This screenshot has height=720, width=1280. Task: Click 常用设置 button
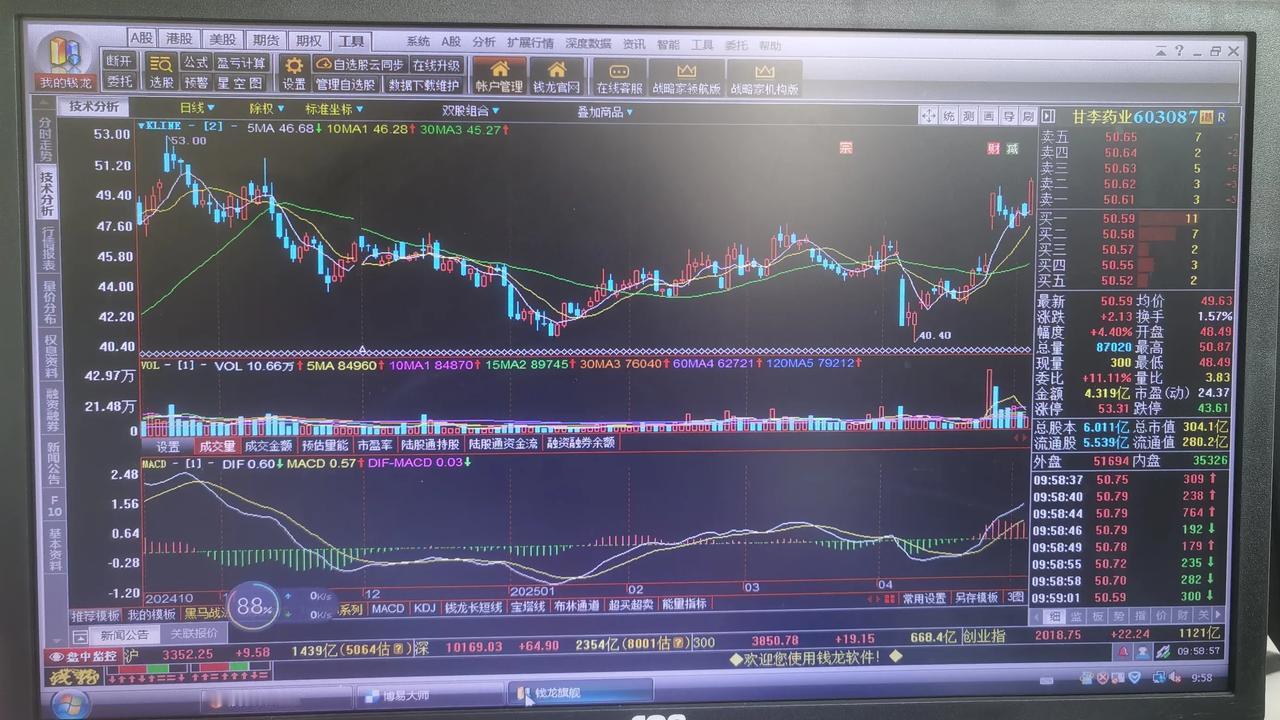click(924, 598)
